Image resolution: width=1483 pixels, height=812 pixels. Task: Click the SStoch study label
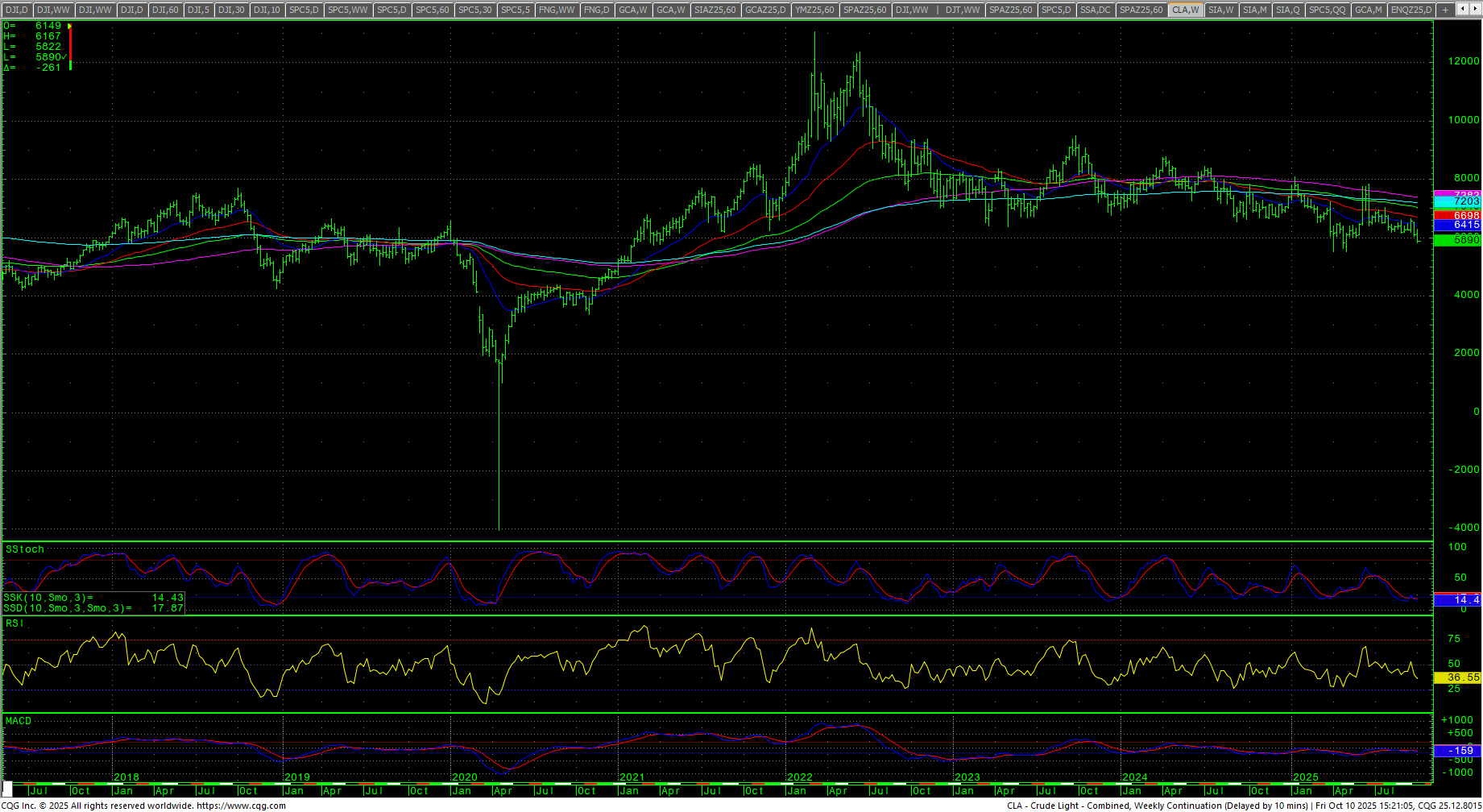click(x=25, y=549)
